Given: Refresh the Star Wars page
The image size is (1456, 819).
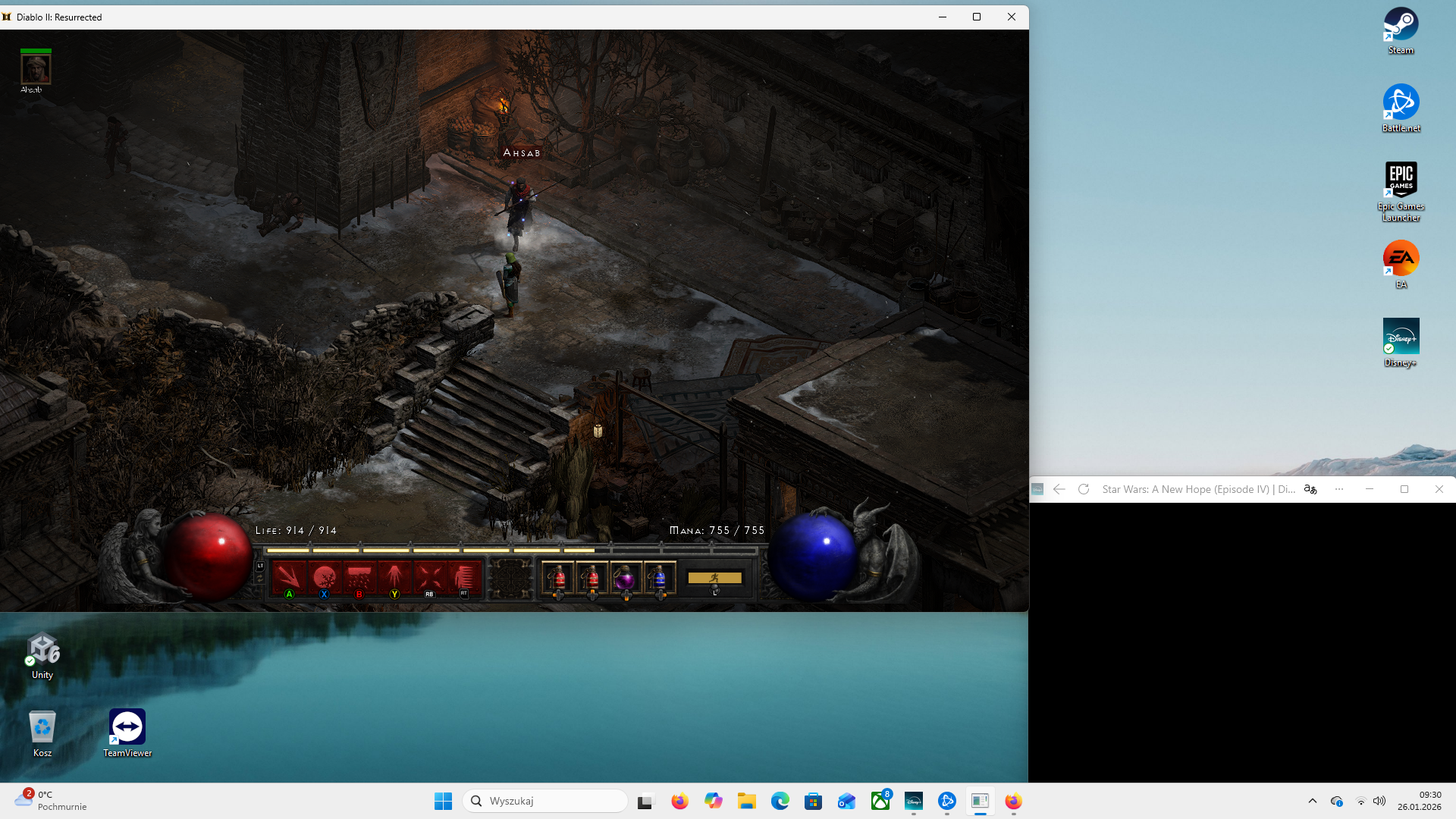Looking at the screenshot, I should (x=1084, y=489).
